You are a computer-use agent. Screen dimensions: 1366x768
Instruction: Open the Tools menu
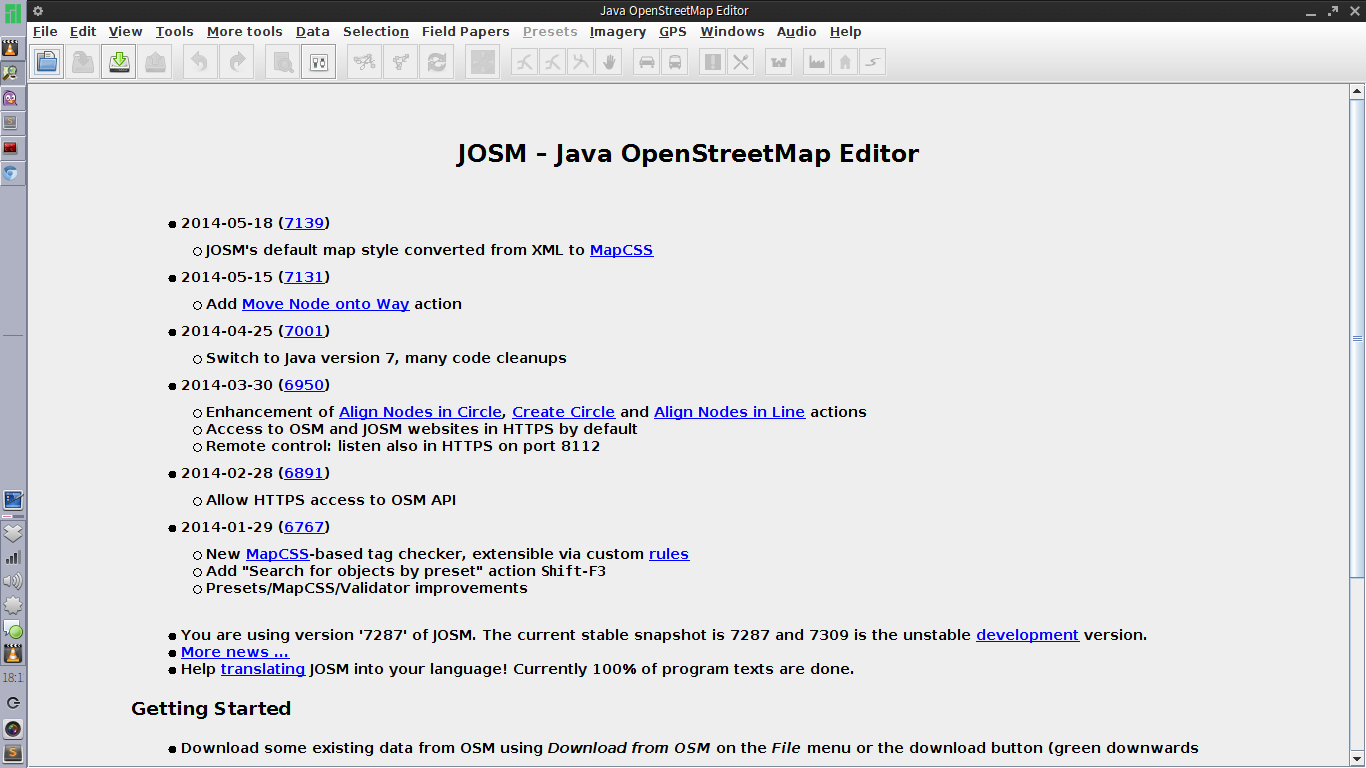174,32
